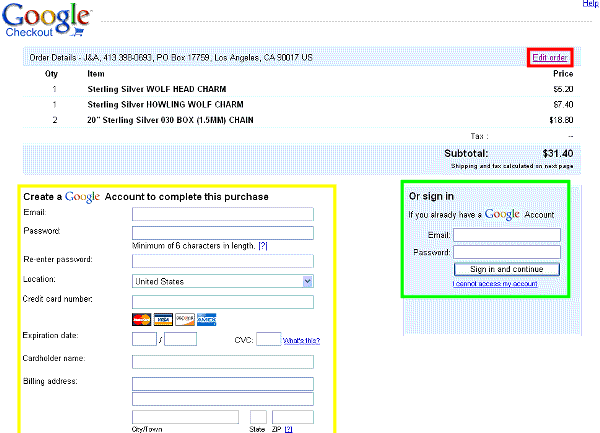Focus the sign-in Email field

pyautogui.click(x=507, y=235)
